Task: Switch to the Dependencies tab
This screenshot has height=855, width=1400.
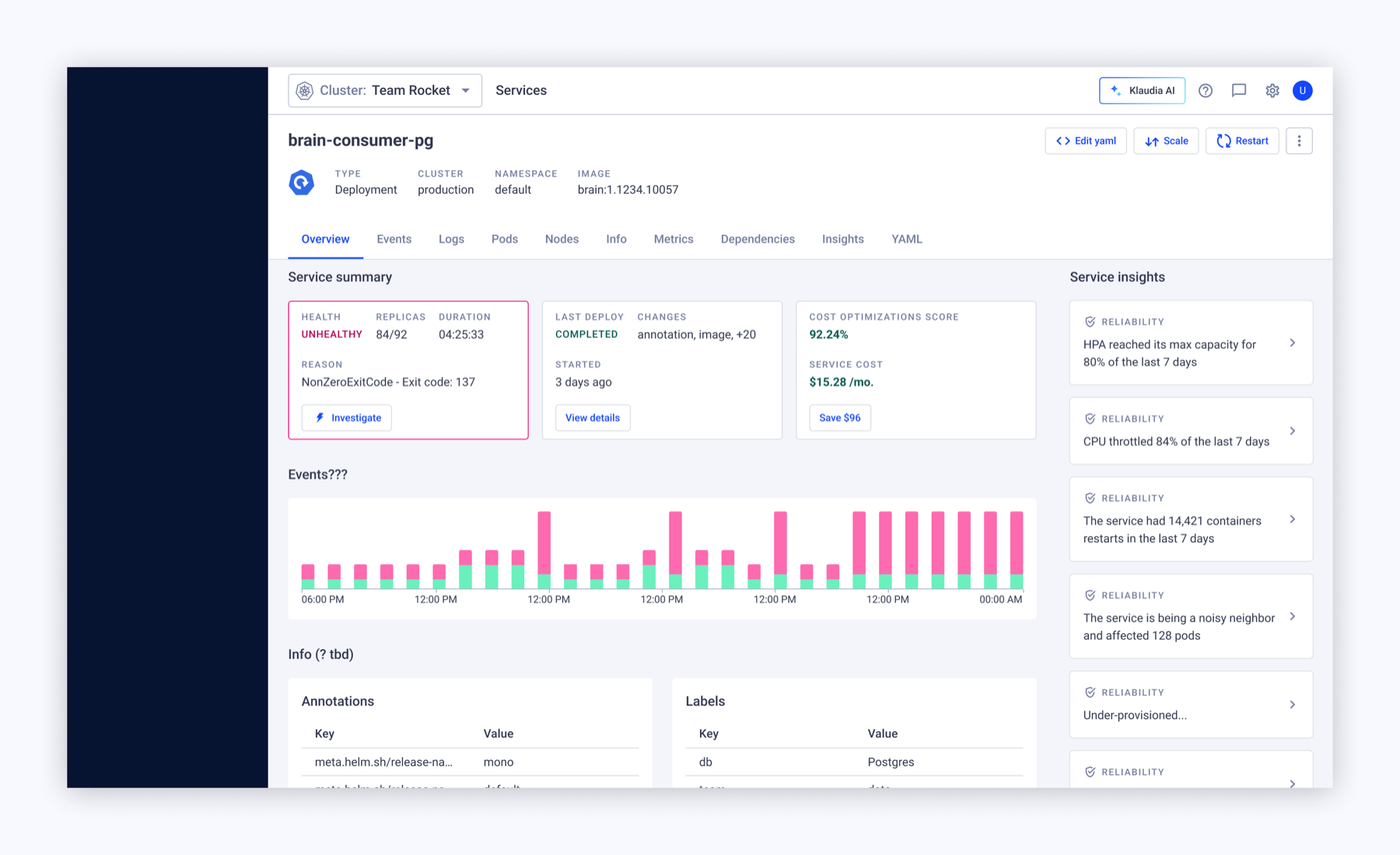Action: pyautogui.click(x=758, y=240)
